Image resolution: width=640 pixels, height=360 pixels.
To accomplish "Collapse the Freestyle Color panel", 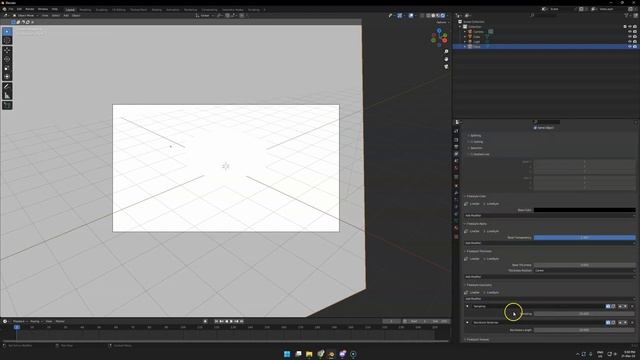I will 465,196.
